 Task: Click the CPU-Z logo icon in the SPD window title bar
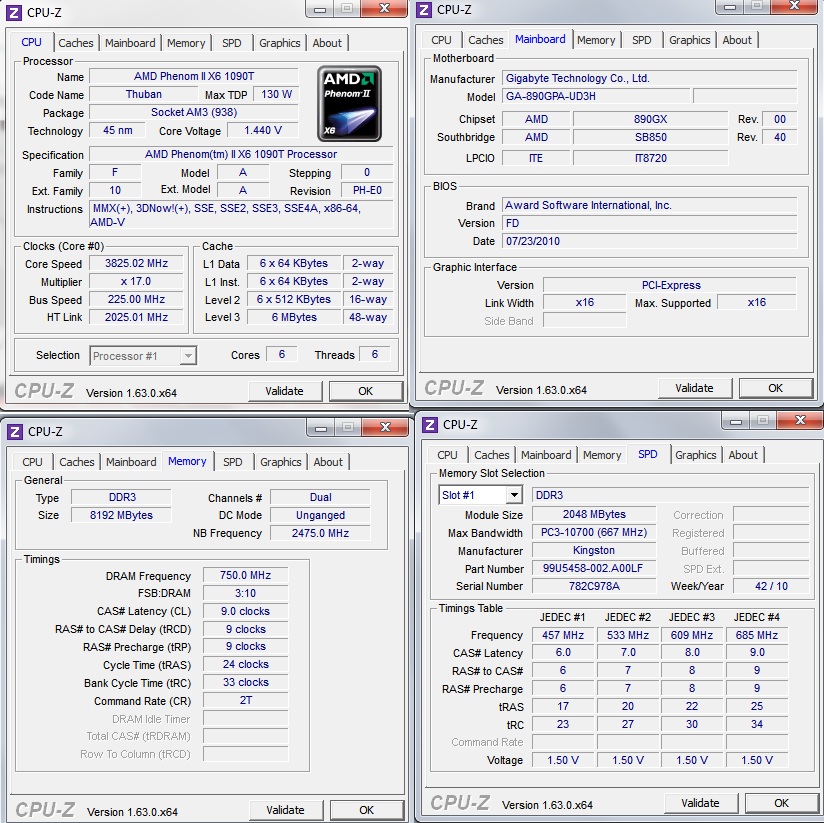click(x=429, y=424)
